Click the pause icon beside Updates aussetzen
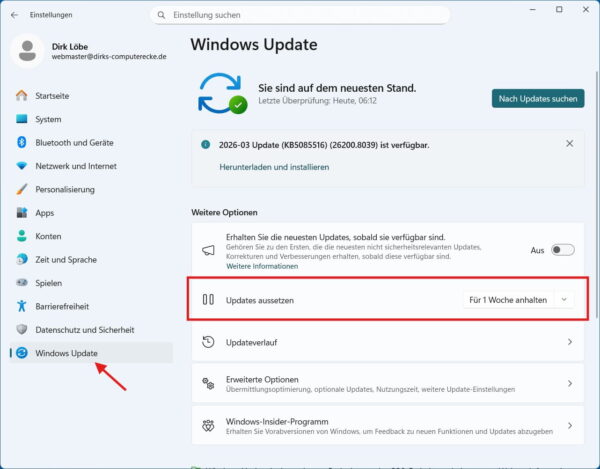The height and width of the screenshot is (469, 600). coord(208,300)
